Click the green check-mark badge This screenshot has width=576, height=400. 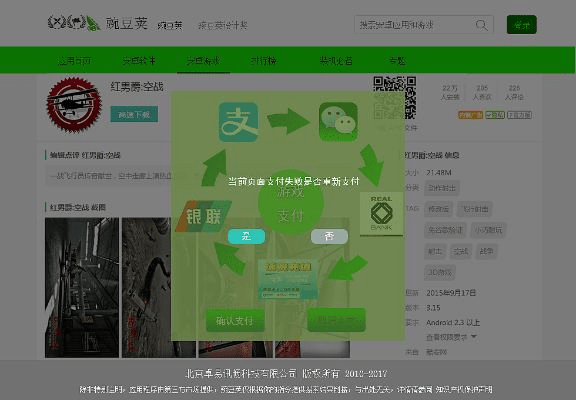[x=495, y=115]
